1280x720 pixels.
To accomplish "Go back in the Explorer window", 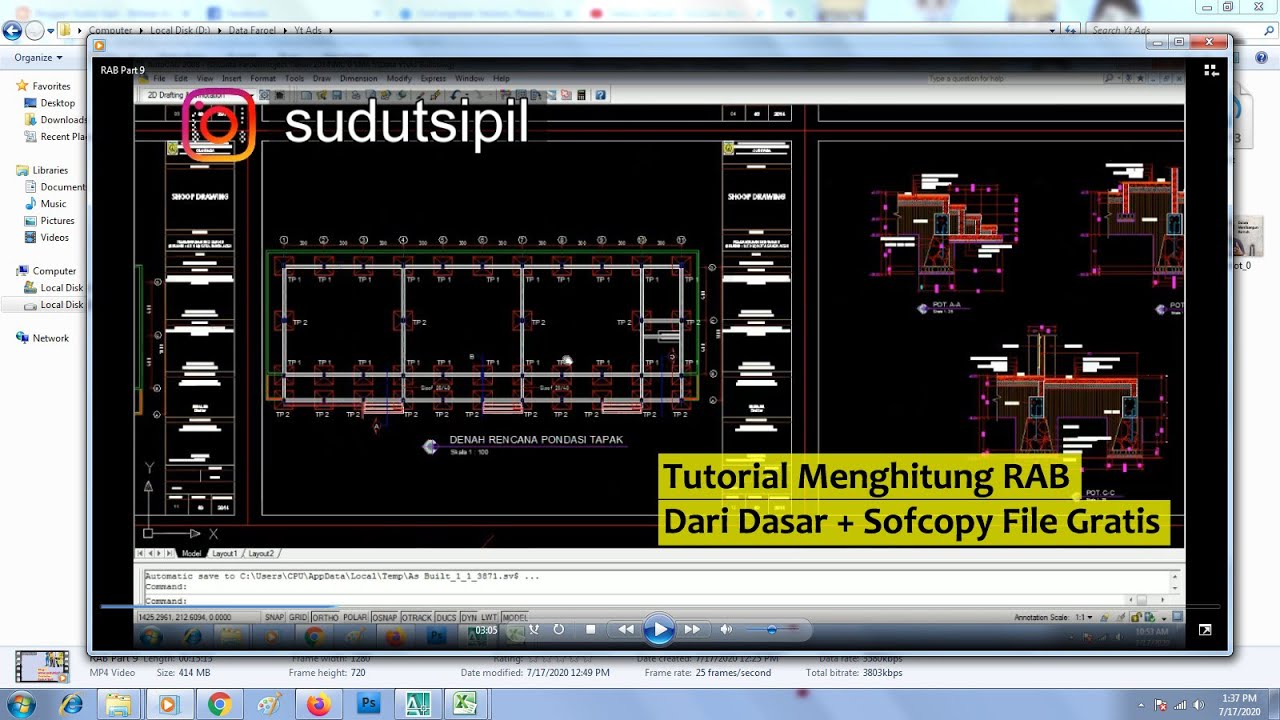I will tap(13, 30).
